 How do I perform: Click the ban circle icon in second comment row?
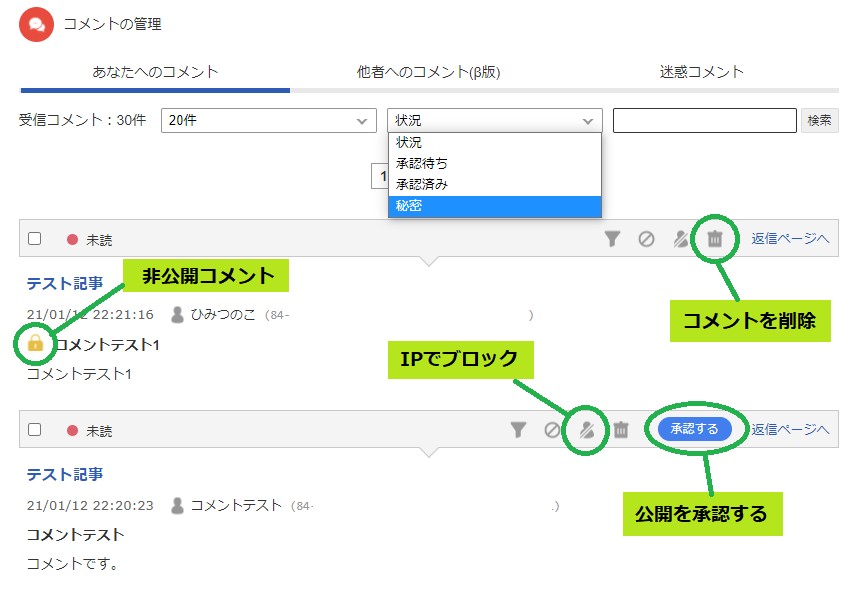[552, 430]
